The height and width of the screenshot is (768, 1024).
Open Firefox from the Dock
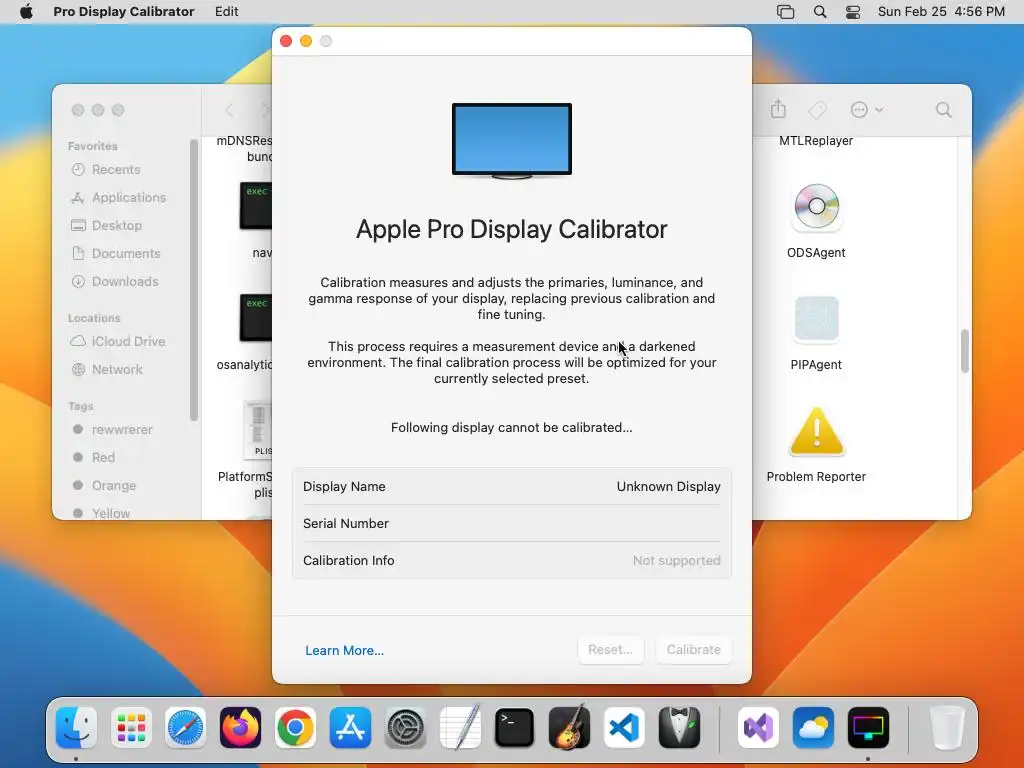[240, 728]
